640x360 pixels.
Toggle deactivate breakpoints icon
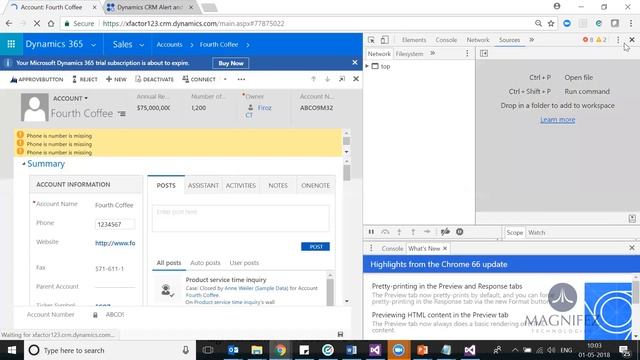445,232
